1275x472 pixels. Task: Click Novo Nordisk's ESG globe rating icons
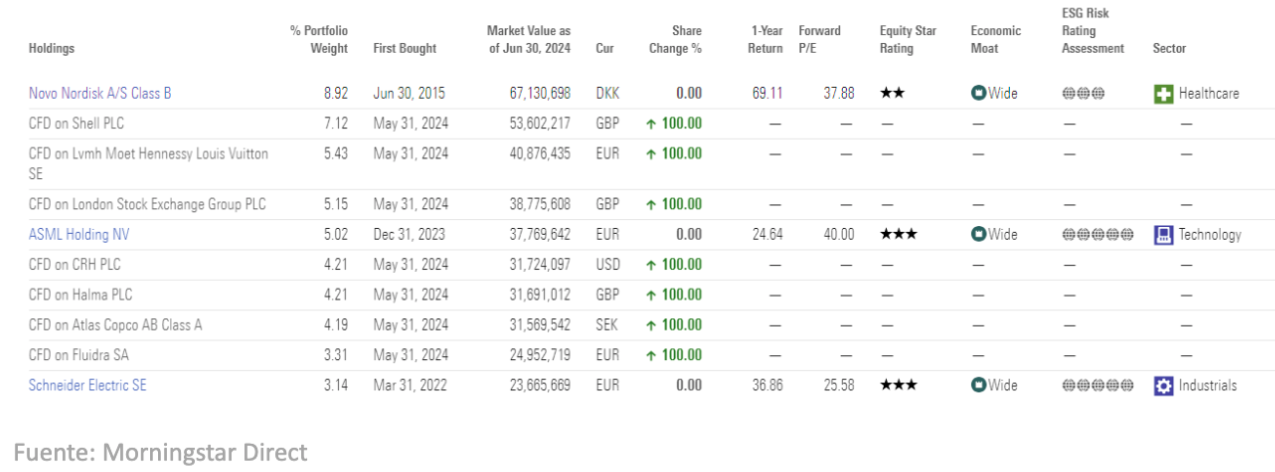tap(1083, 94)
